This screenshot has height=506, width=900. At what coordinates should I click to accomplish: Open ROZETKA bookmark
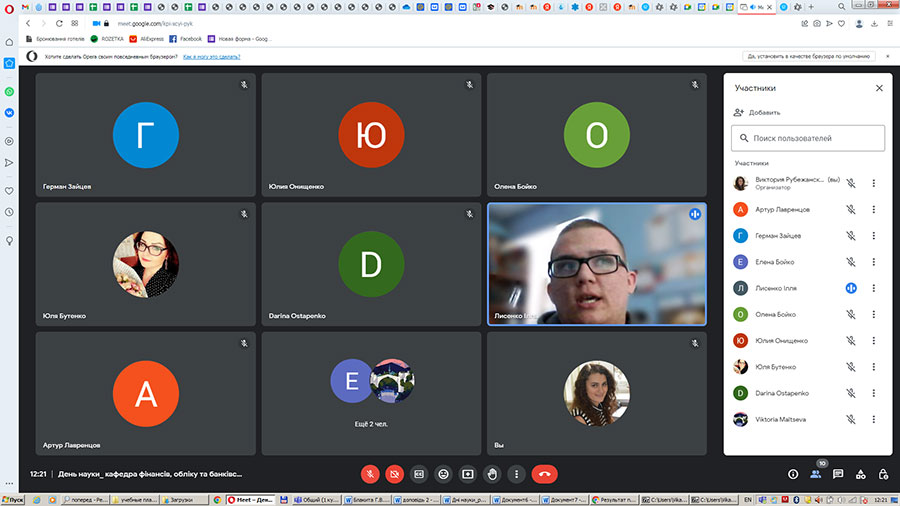point(107,39)
